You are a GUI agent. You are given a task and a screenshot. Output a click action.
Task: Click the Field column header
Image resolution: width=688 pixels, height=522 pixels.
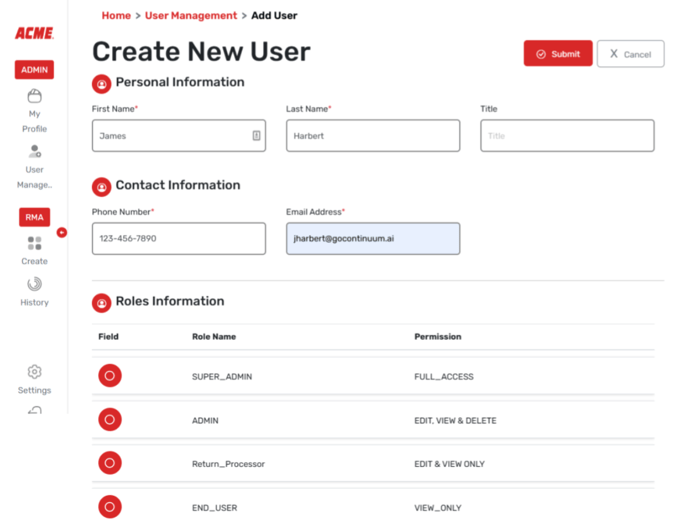click(108, 336)
